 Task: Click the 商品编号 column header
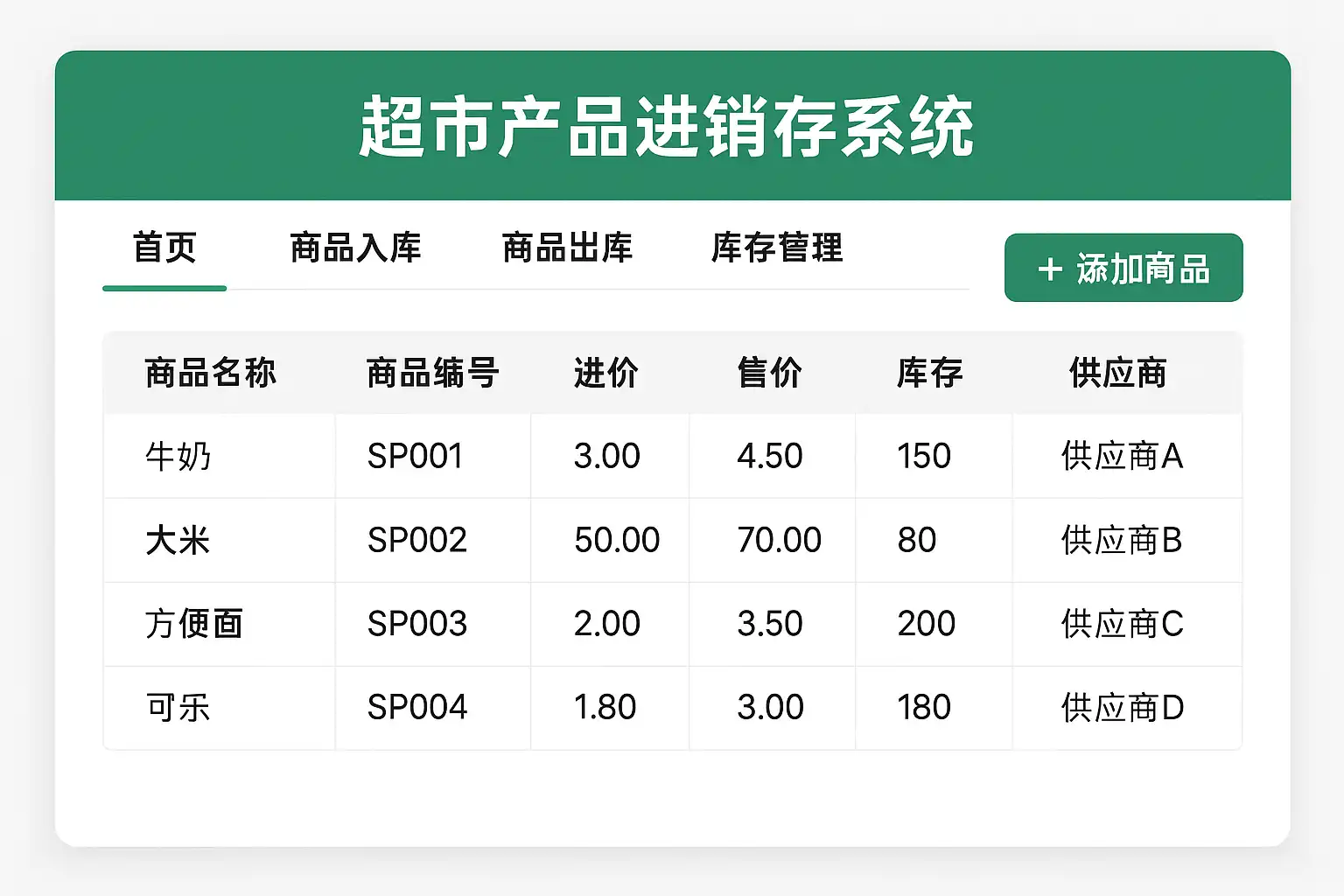(432, 374)
